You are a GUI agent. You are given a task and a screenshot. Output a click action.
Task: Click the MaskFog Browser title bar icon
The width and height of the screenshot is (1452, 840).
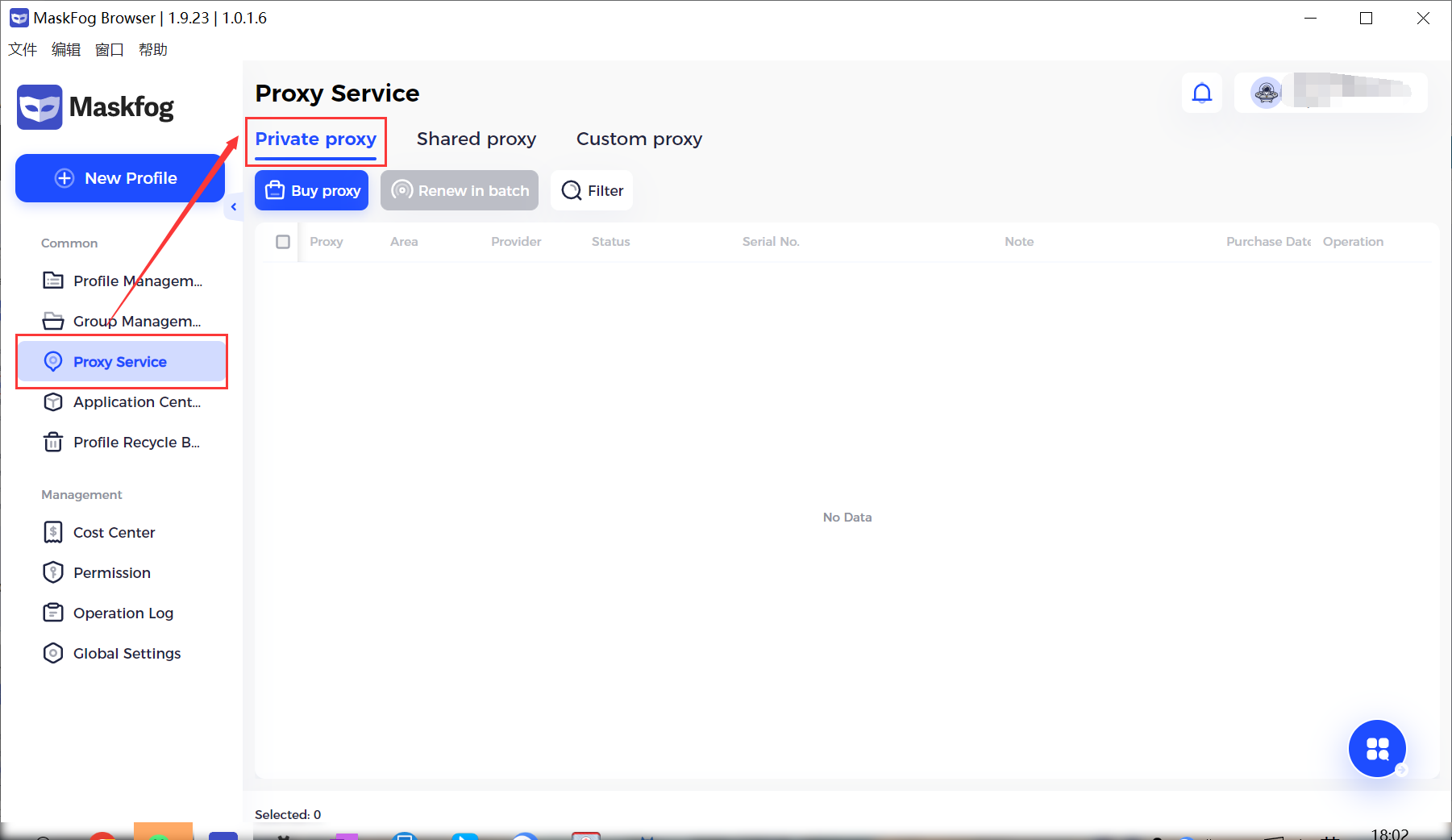[x=19, y=18]
